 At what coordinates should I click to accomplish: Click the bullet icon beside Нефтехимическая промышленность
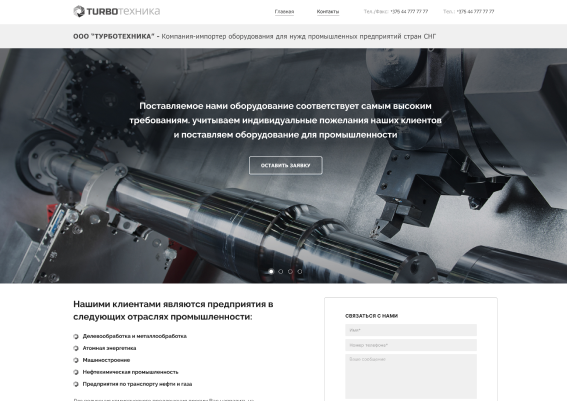[x=76, y=372]
